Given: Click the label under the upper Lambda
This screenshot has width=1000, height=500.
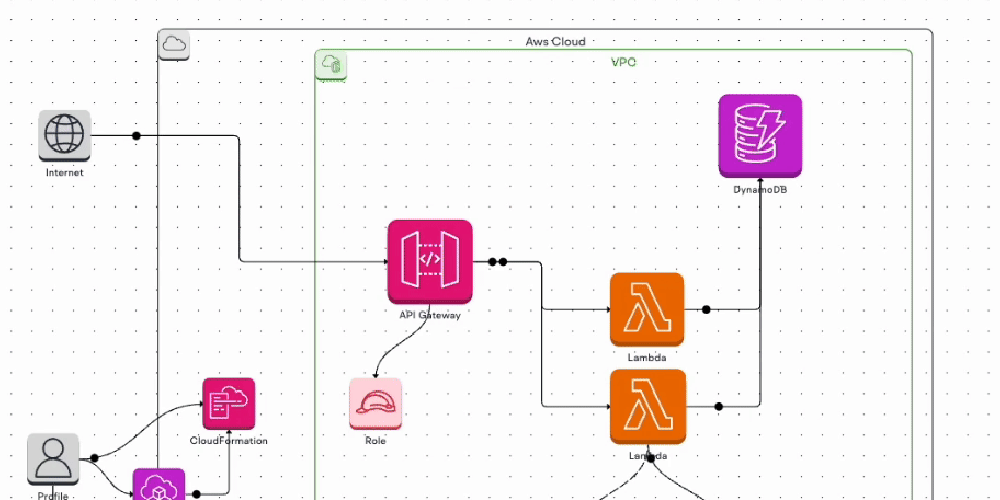Looking at the screenshot, I should coord(647,357).
